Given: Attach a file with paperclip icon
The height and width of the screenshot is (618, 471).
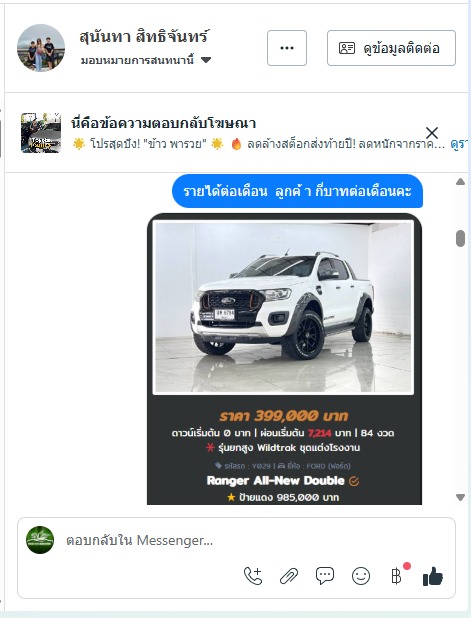Looking at the screenshot, I should tap(289, 576).
